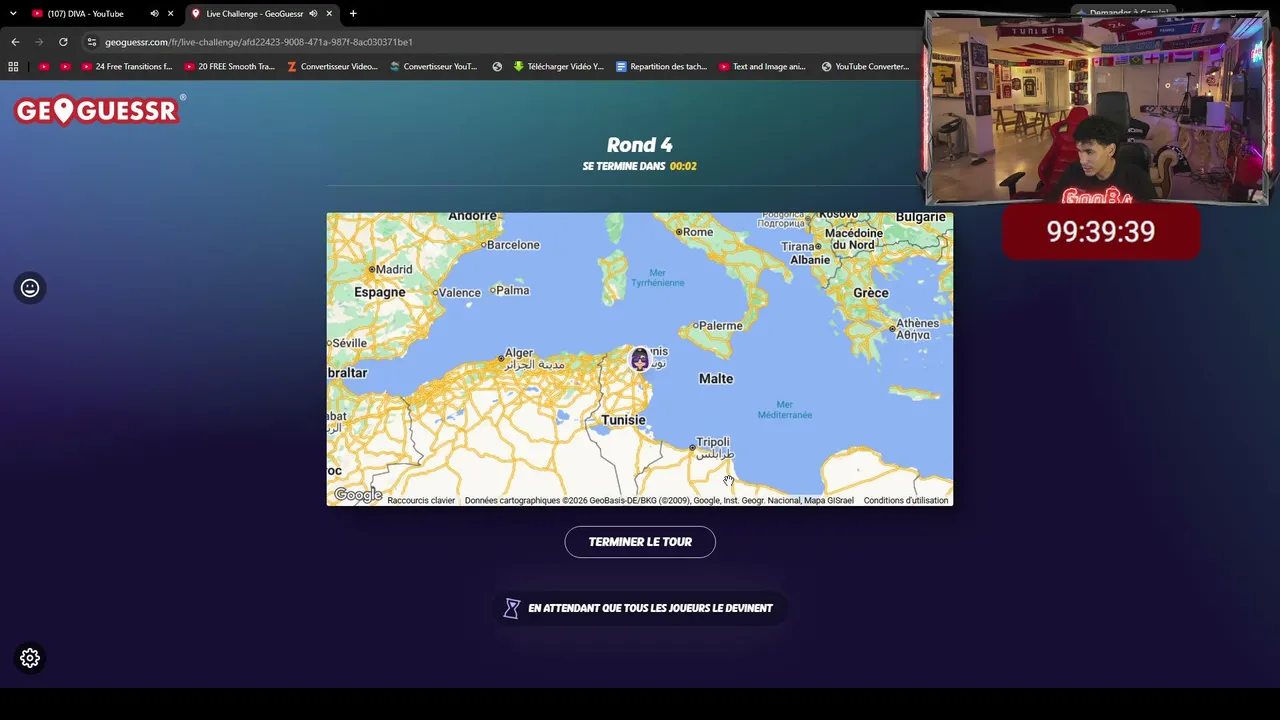Image resolution: width=1280 pixels, height=720 pixels.
Task: Click the player avatar pin near Tunis
Action: [640, 359]
